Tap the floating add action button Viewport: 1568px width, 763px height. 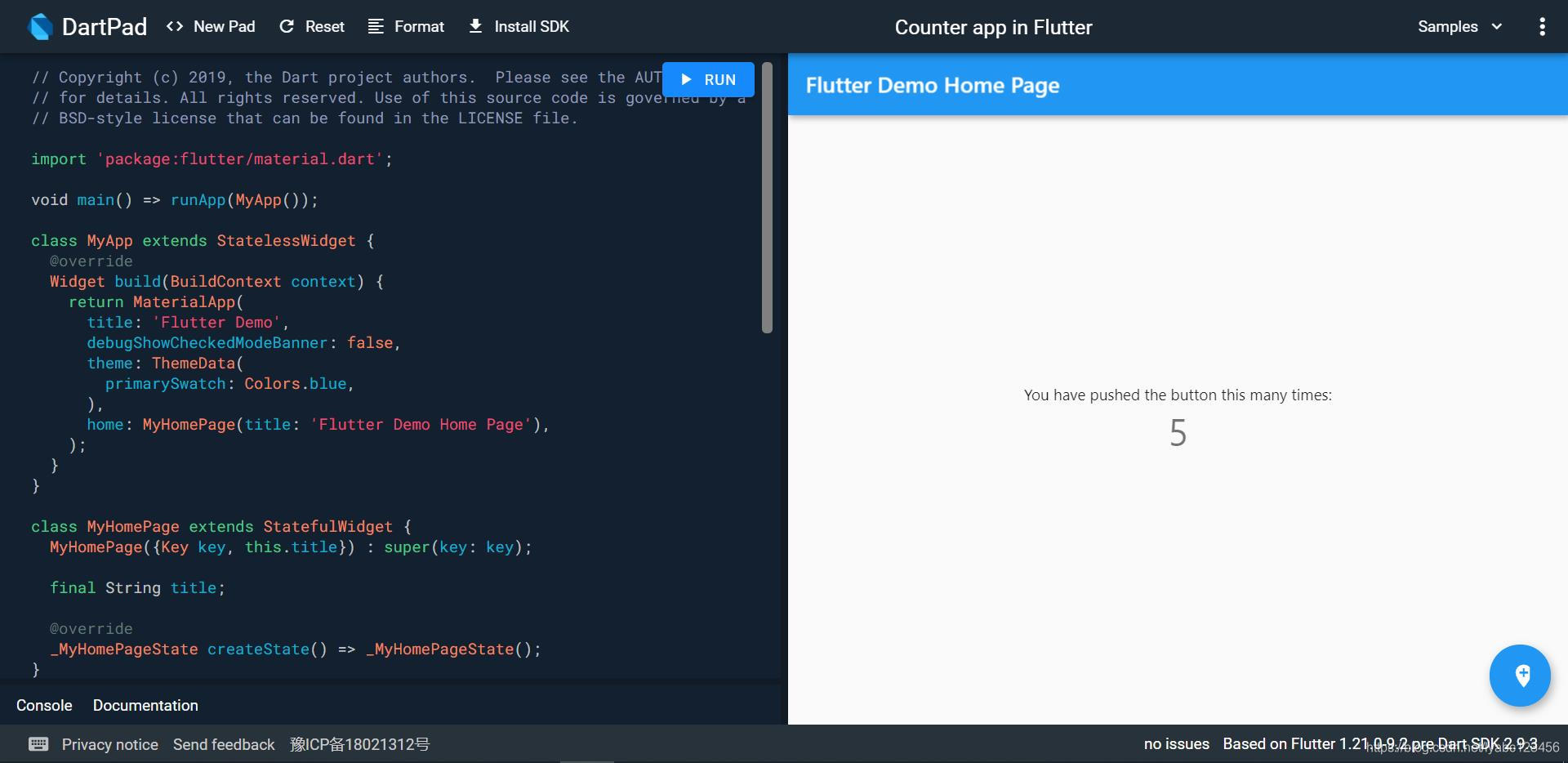[x=1520, y=676]
